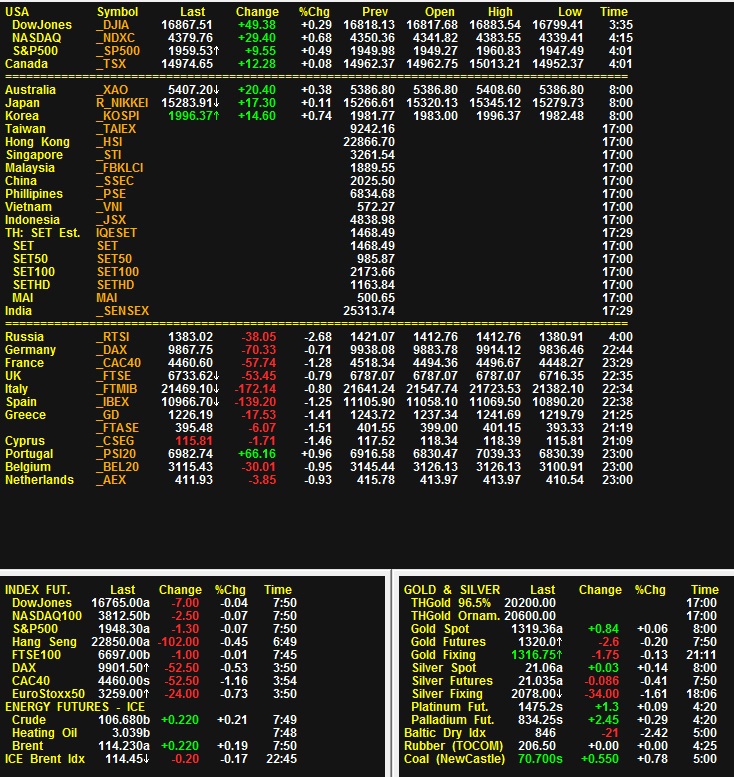
Task: Click the INDEX FUT. panel heading
Action: 38,590
